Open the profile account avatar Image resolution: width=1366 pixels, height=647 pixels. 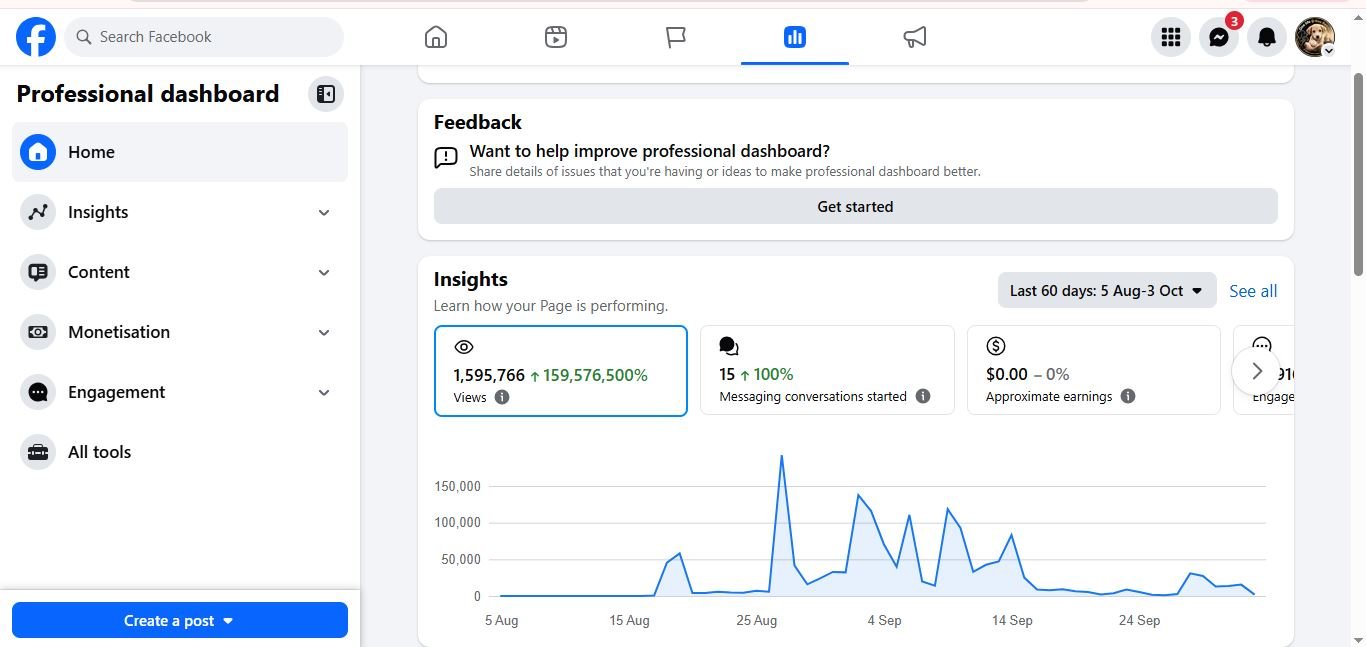(1315, 37)
